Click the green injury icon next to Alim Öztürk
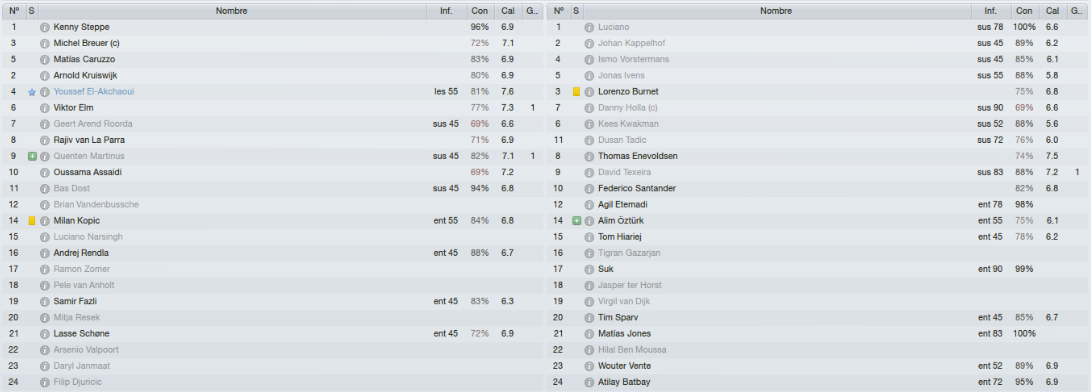This screenshot has width=1091, height=392. (x=576, y=221)
